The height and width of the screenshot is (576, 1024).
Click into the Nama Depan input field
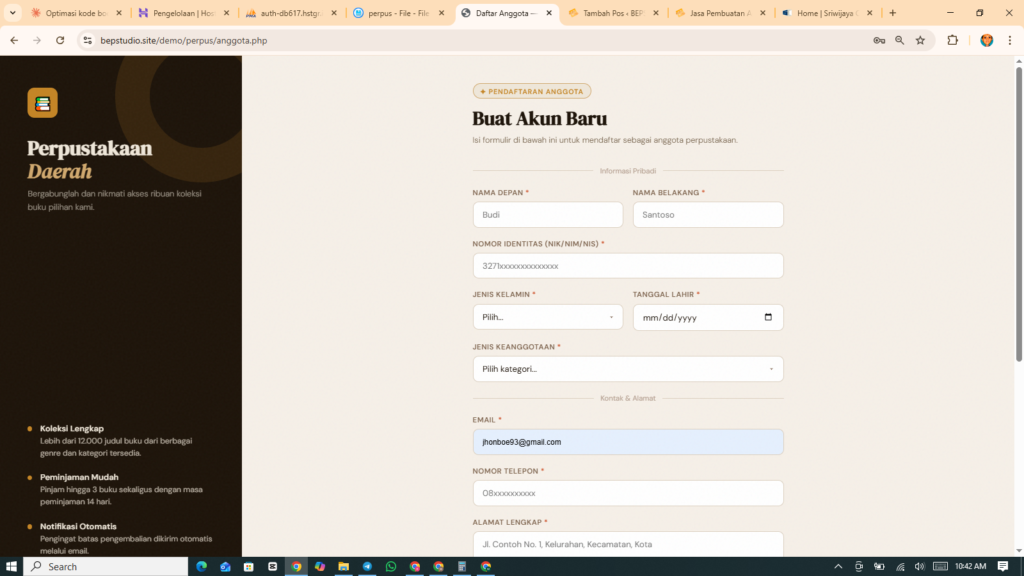coord(547,214)
